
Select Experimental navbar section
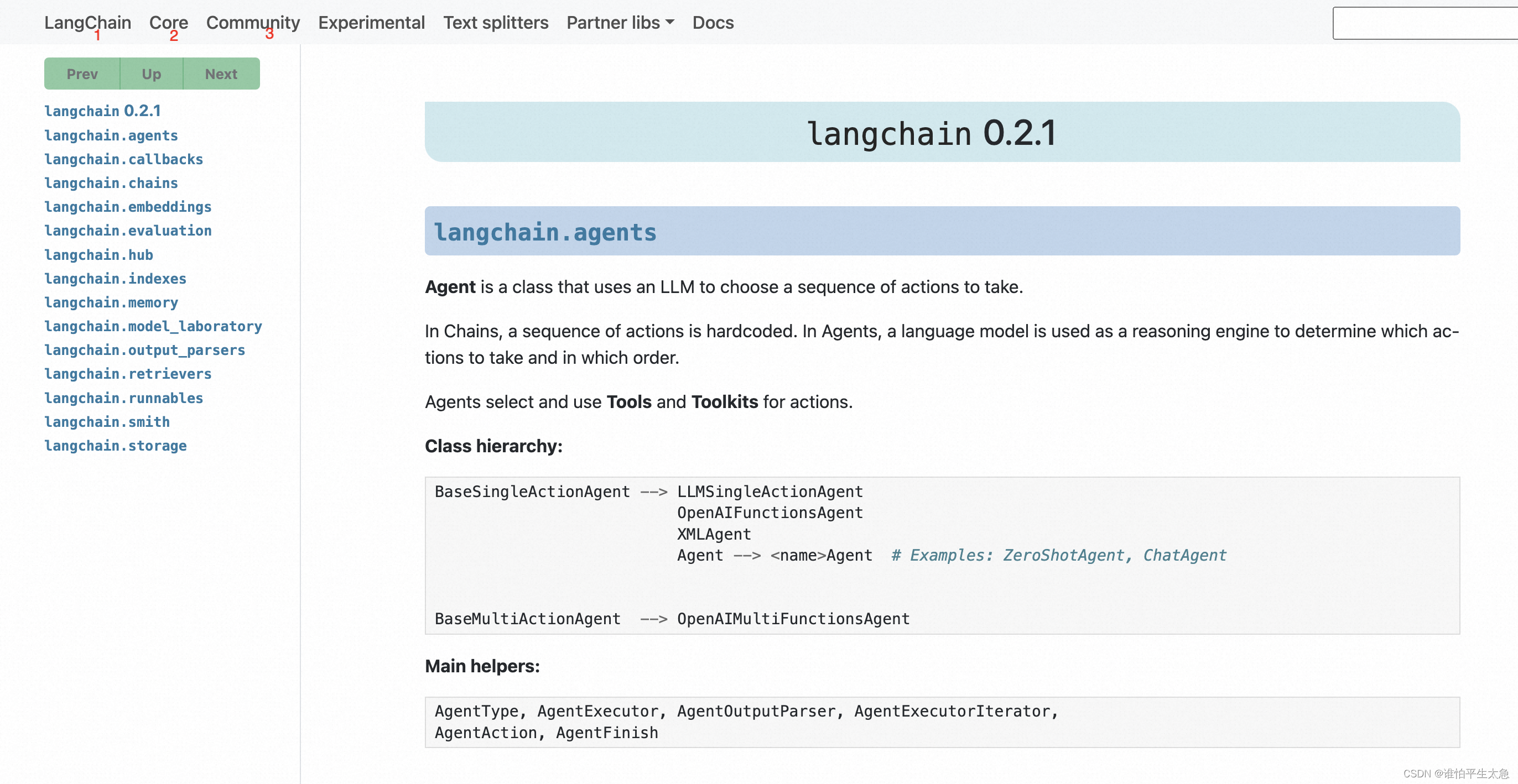(371, 21)
